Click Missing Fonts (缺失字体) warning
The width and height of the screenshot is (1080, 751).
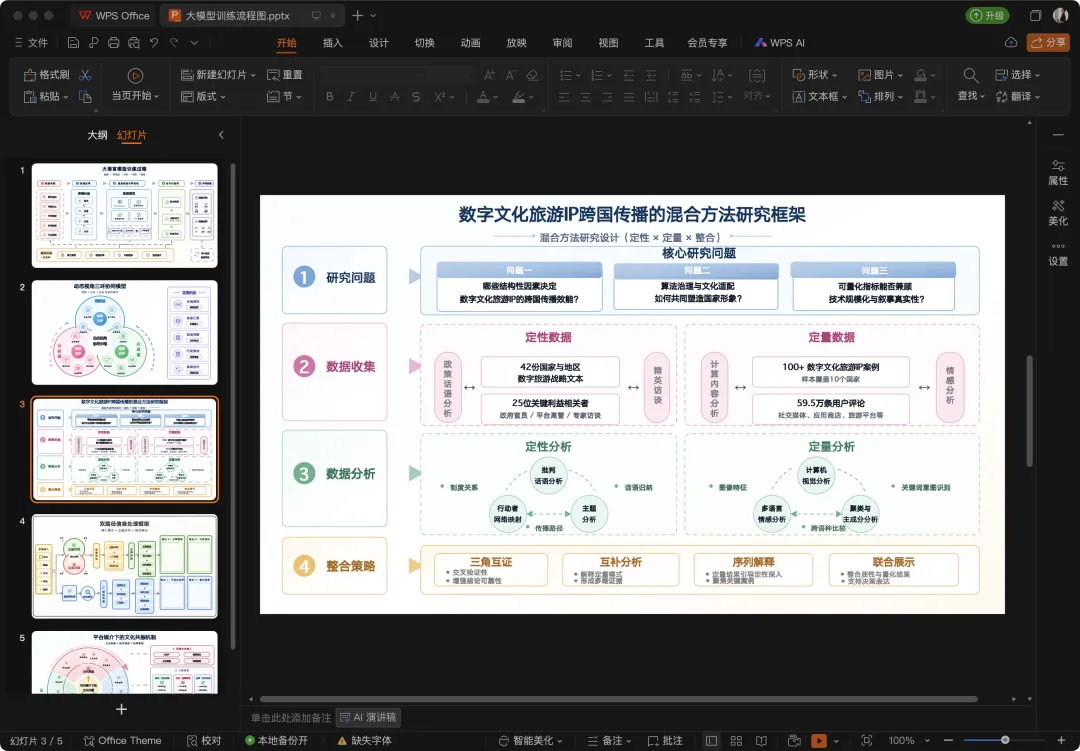click(x=364, y=741)
